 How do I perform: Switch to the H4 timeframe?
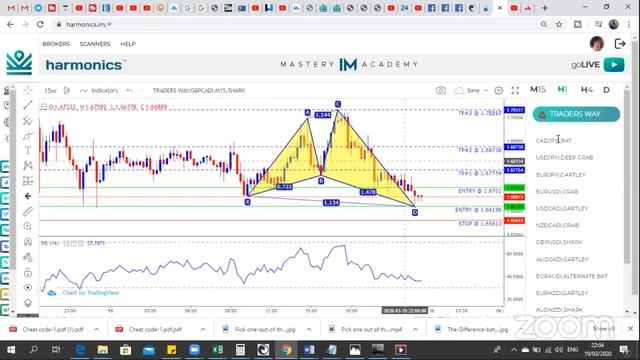587,89
